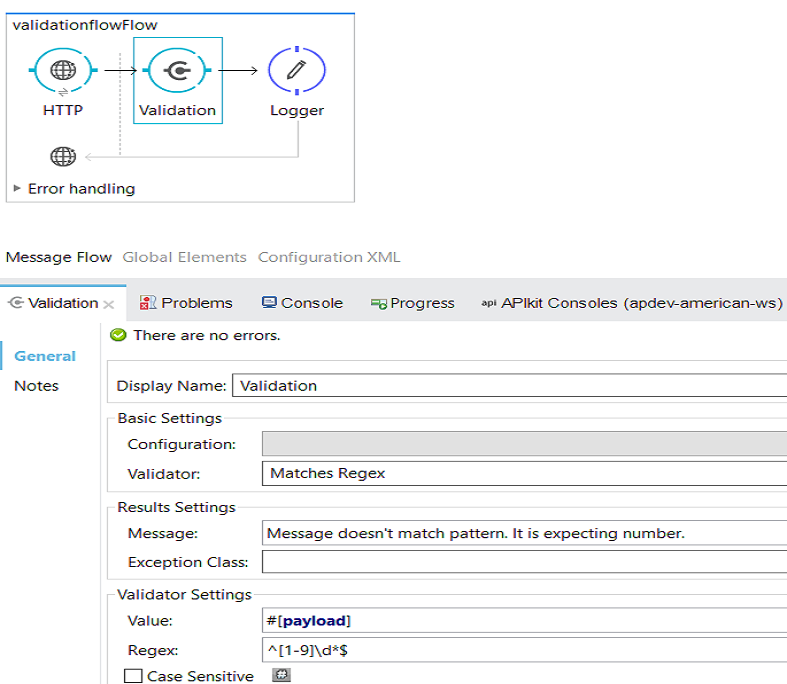Click the HTTP response globe icon
This screenshot has width=787, height=684.
[63, 156]
